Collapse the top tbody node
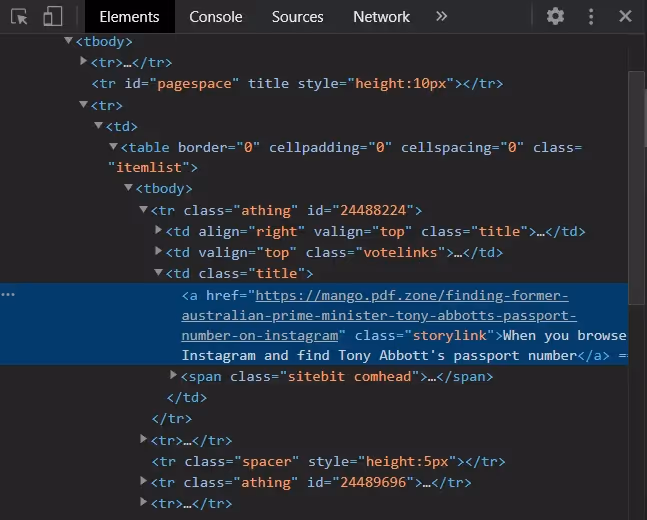647x520 pixels. point(68,40)
